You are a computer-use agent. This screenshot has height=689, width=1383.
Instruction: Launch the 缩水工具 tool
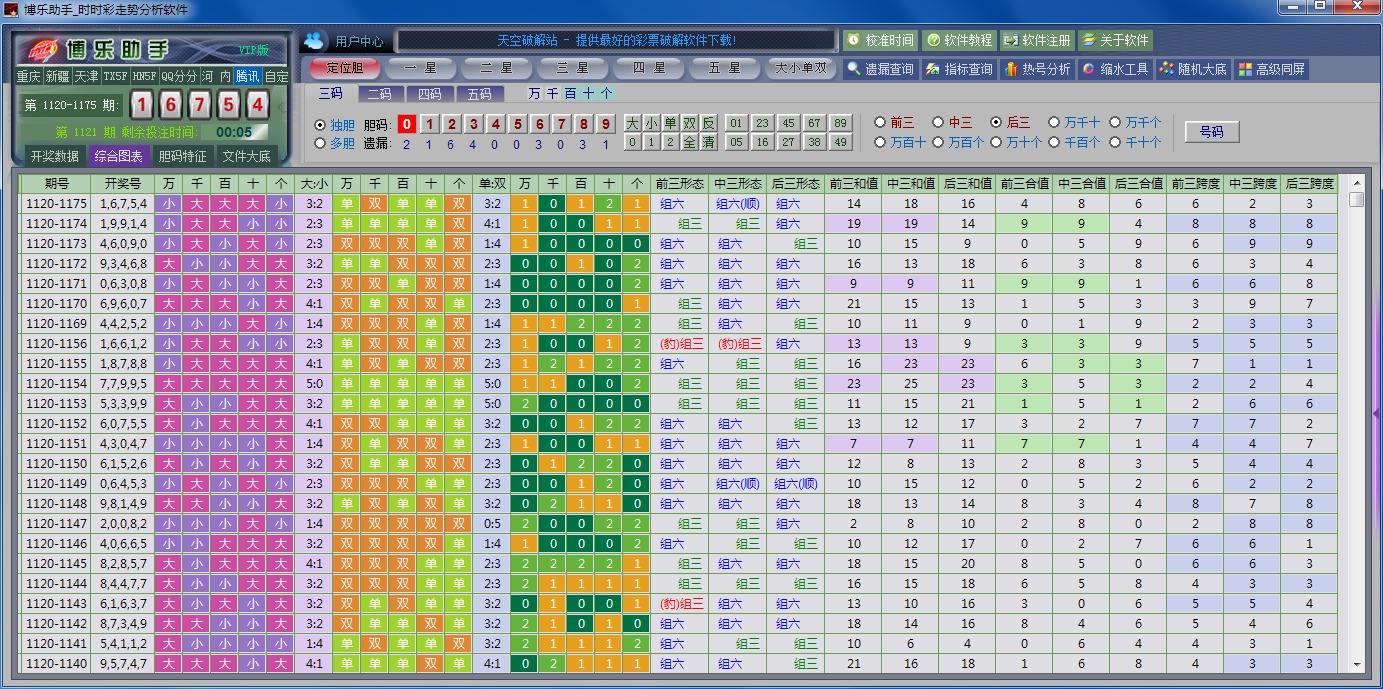pyautogui.click(x=1115, y=69)
